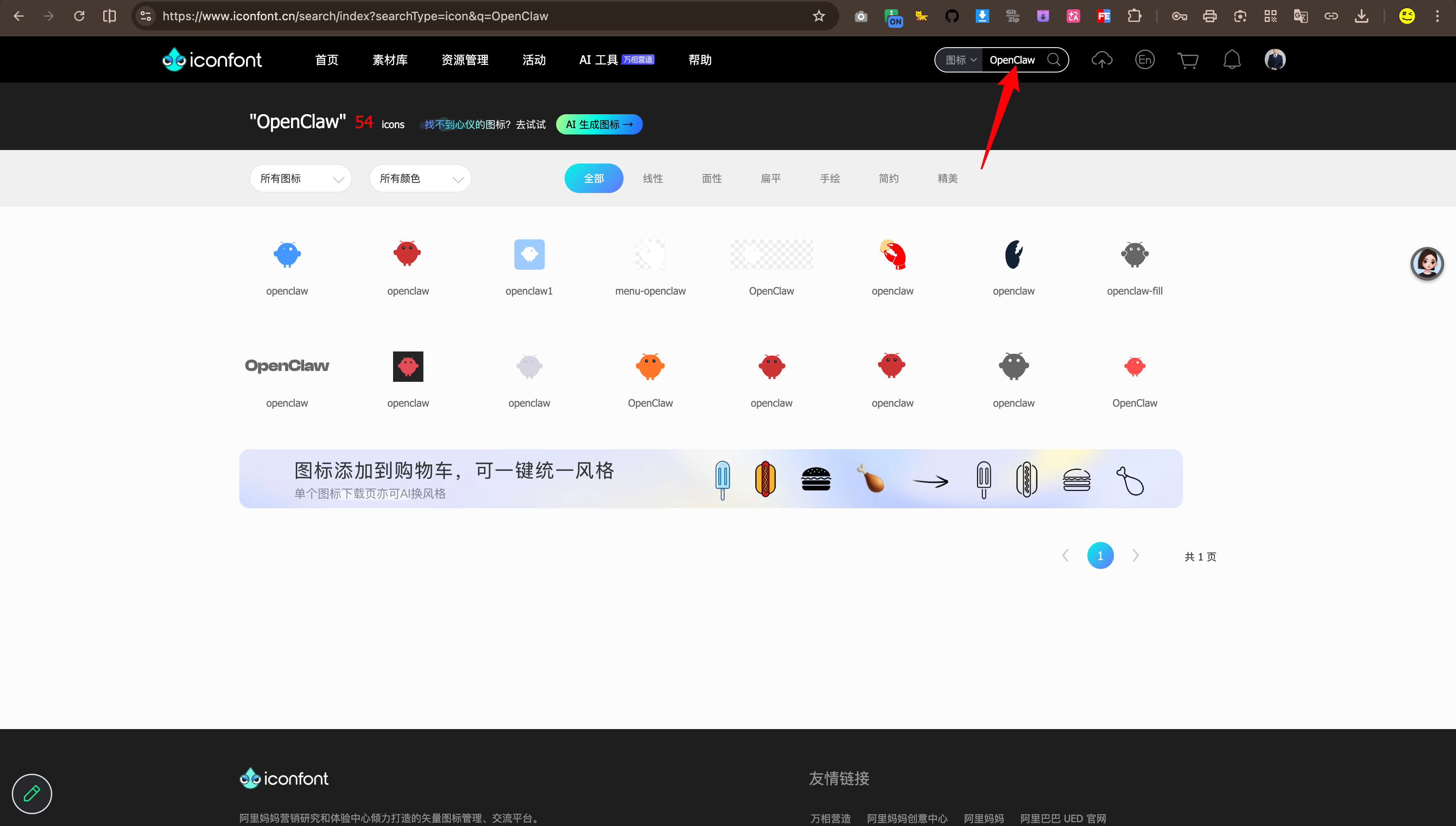
Task: Open the password key icon in the toolbar
Action: tap(1179, 16)
